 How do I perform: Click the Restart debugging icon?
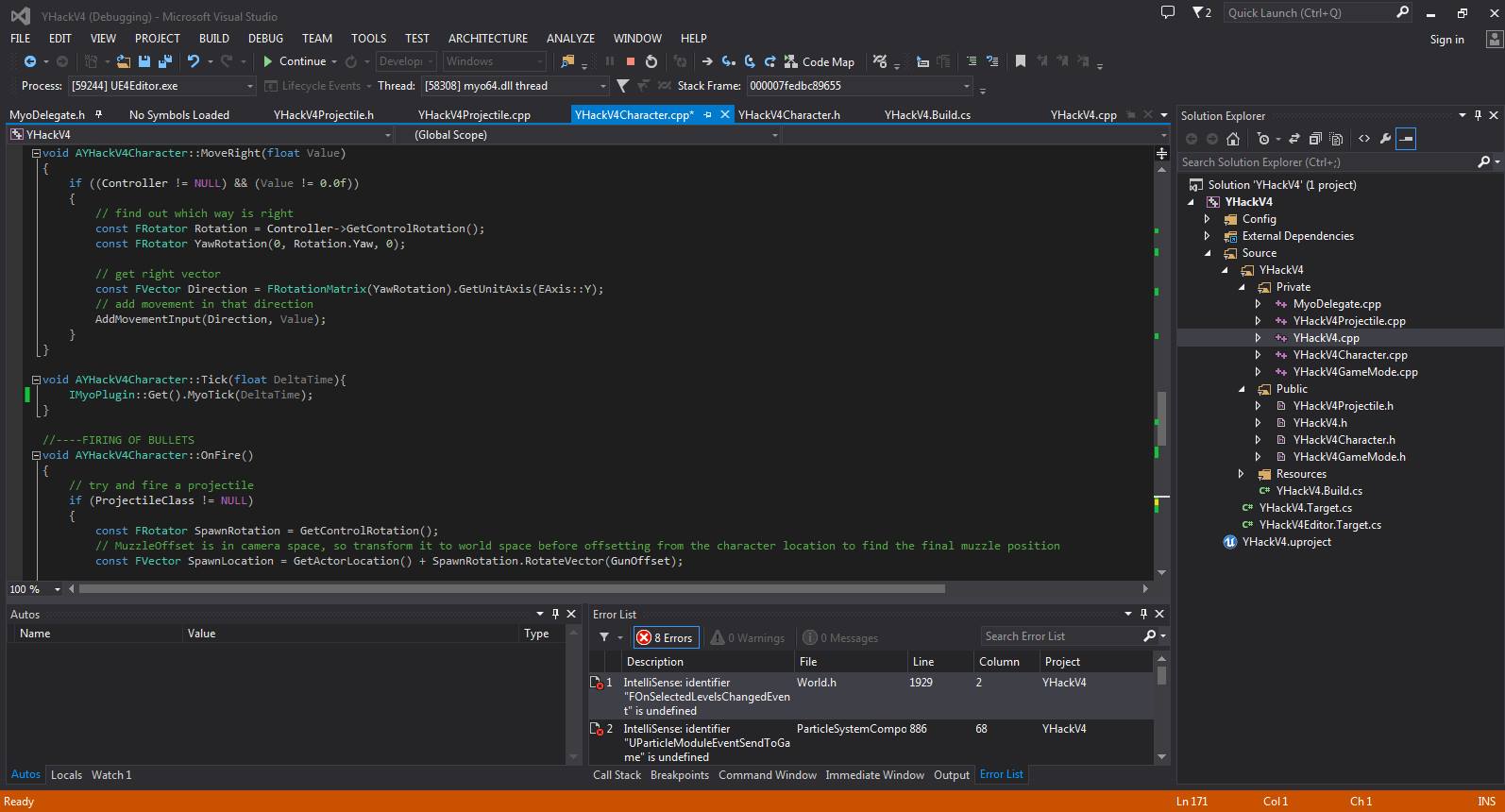coord(651,61)
